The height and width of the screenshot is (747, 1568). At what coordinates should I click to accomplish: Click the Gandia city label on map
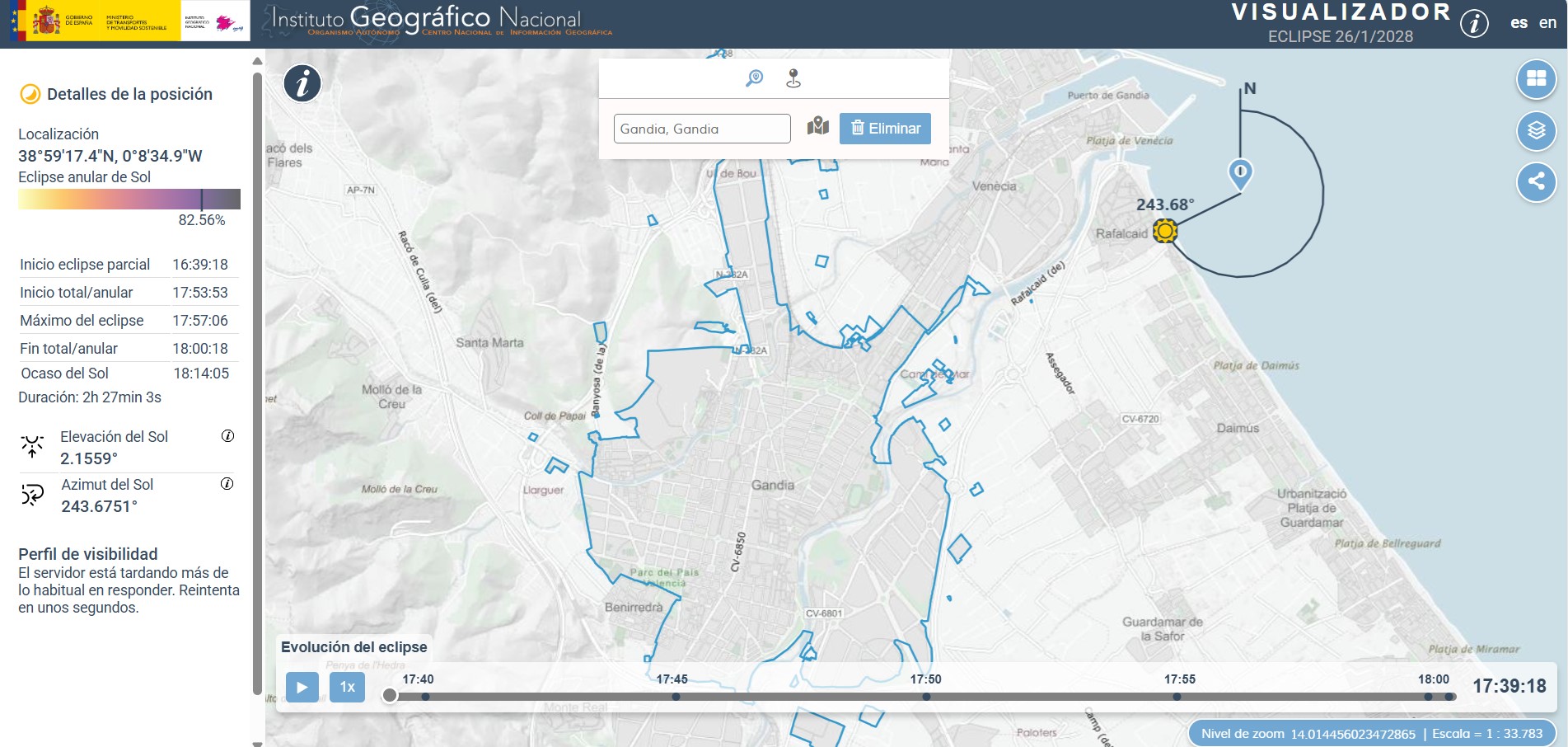[773, 485]
